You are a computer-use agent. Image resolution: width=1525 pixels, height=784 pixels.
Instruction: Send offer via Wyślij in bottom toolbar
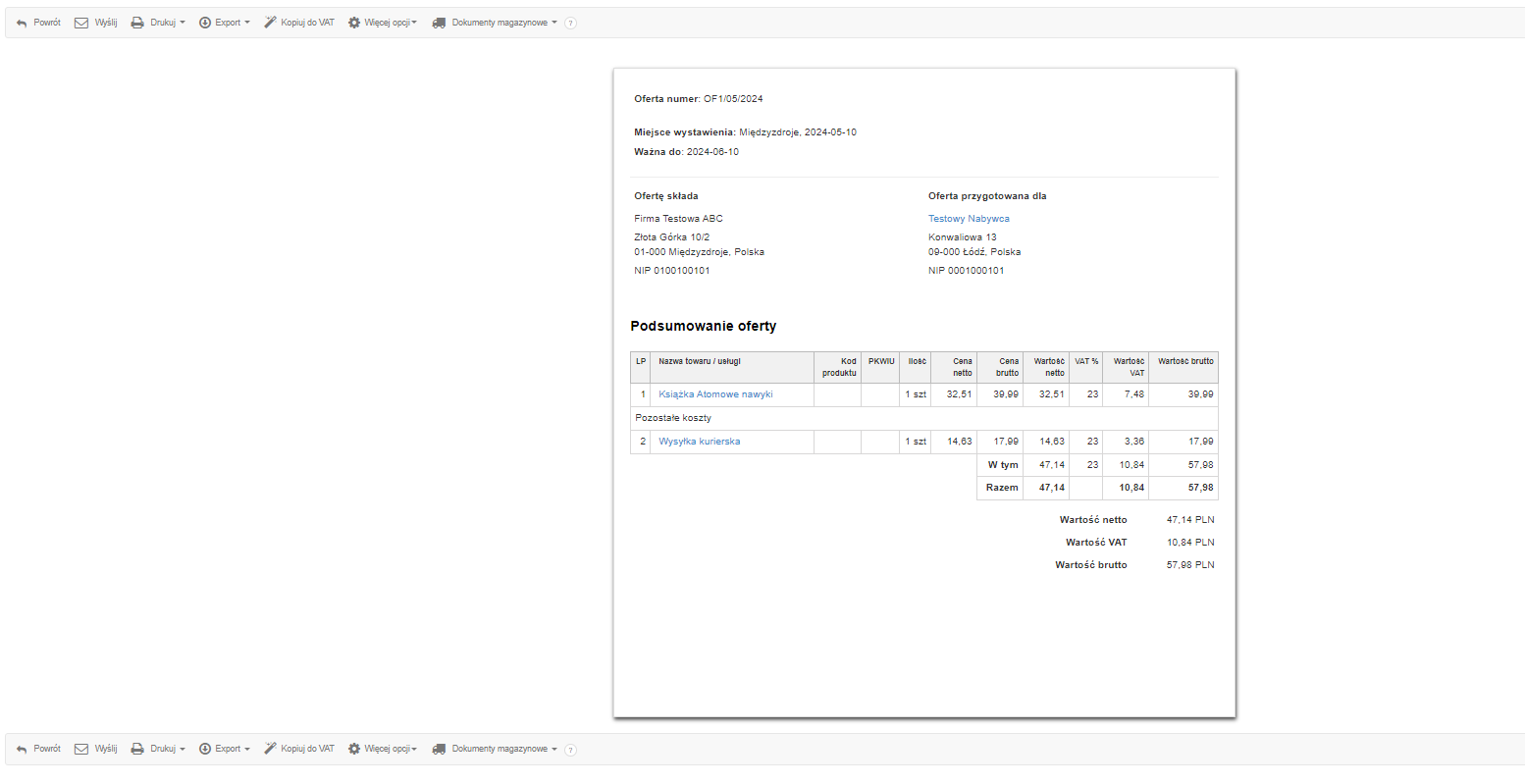pyautogui.click(x=96, y=749)
